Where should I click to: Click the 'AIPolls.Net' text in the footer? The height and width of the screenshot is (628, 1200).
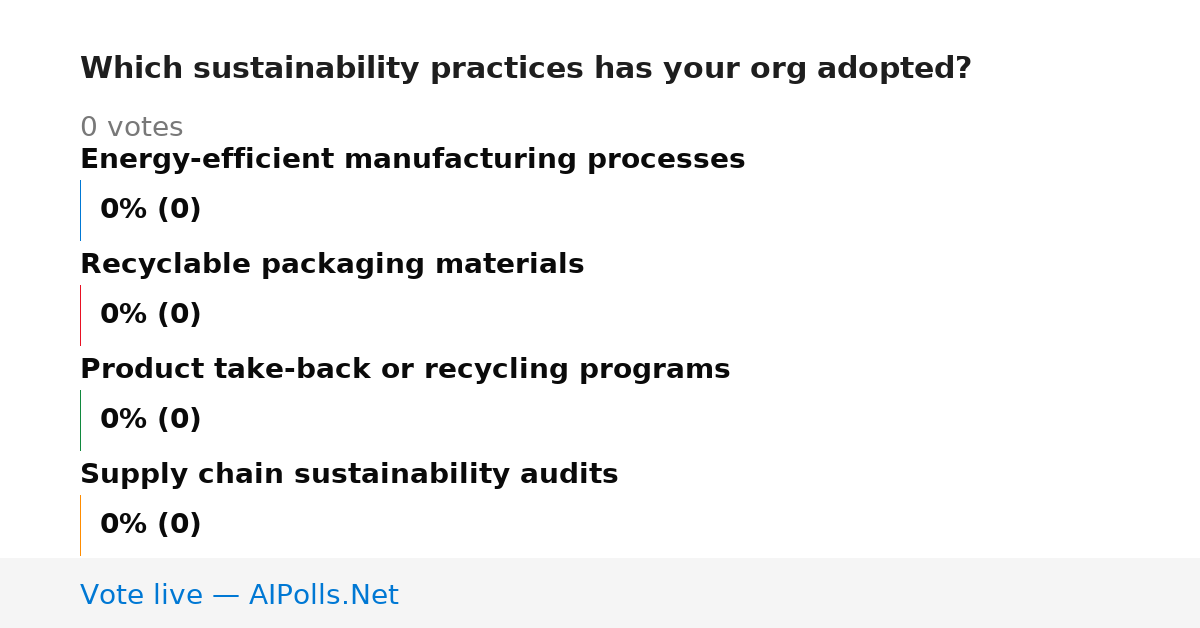(x=323, y=596)
